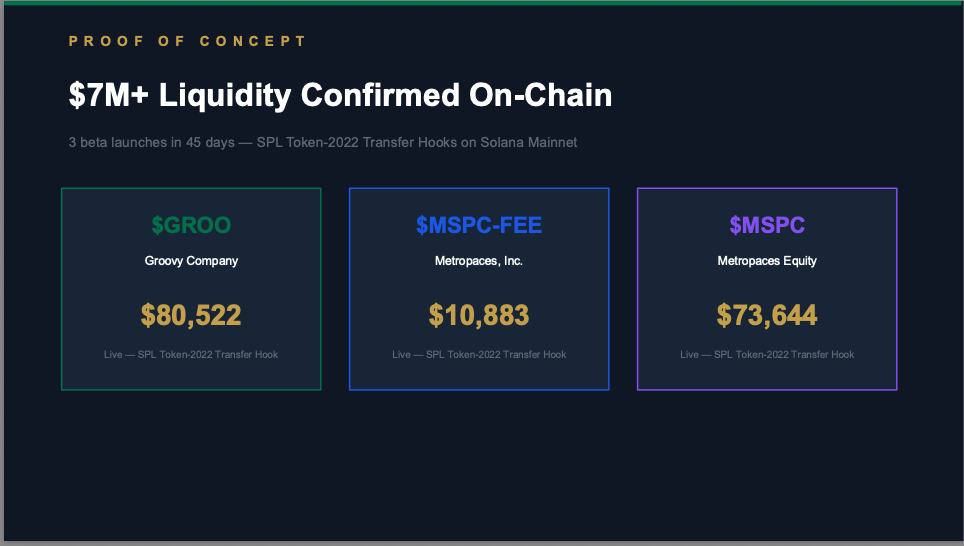The height and width of the screenshot is (546, 964).
Task: Click the purple $MSPC ticker heading
Action: click(767, 226)
